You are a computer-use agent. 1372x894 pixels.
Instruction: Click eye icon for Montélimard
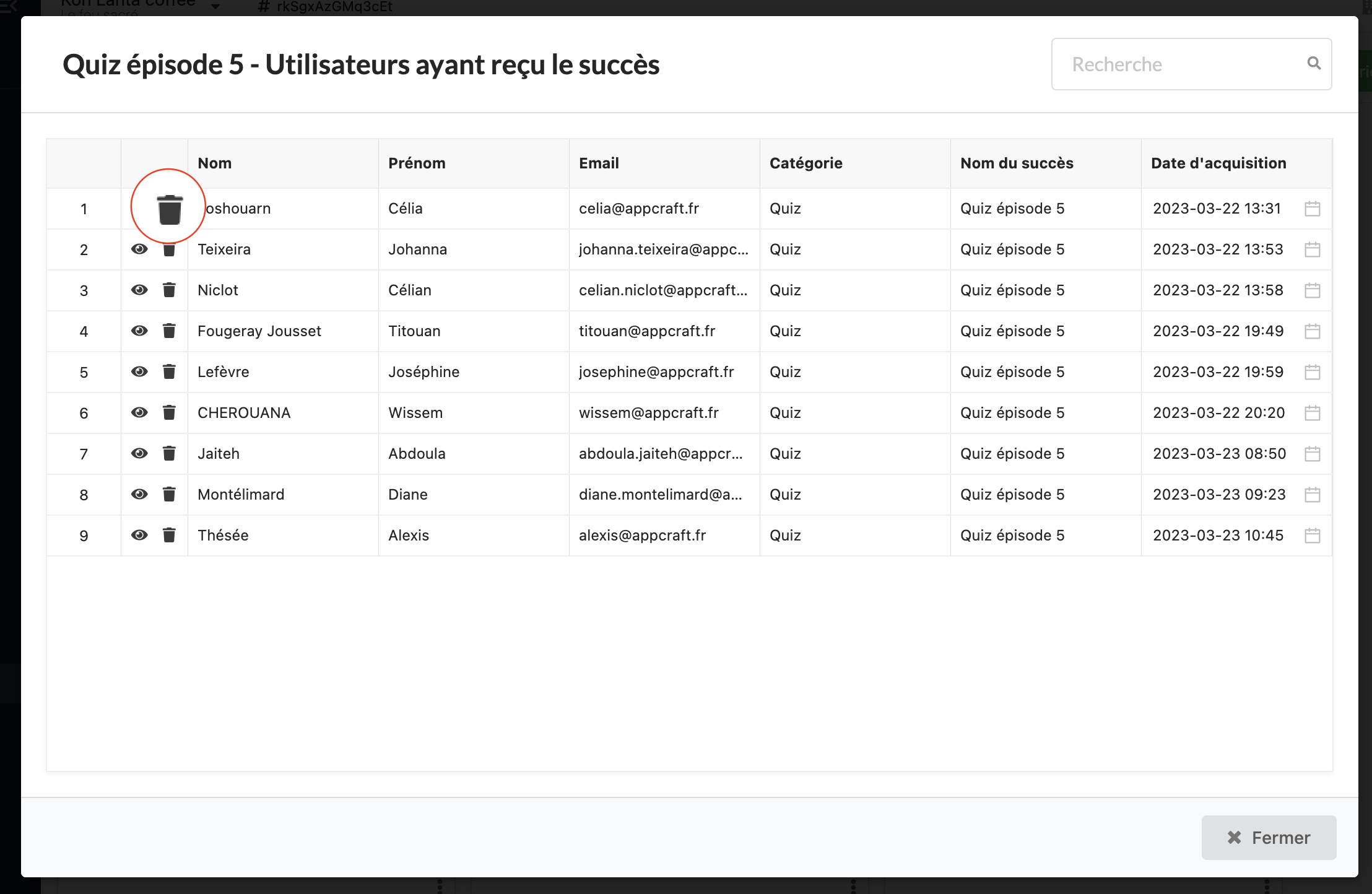point(139,494)
